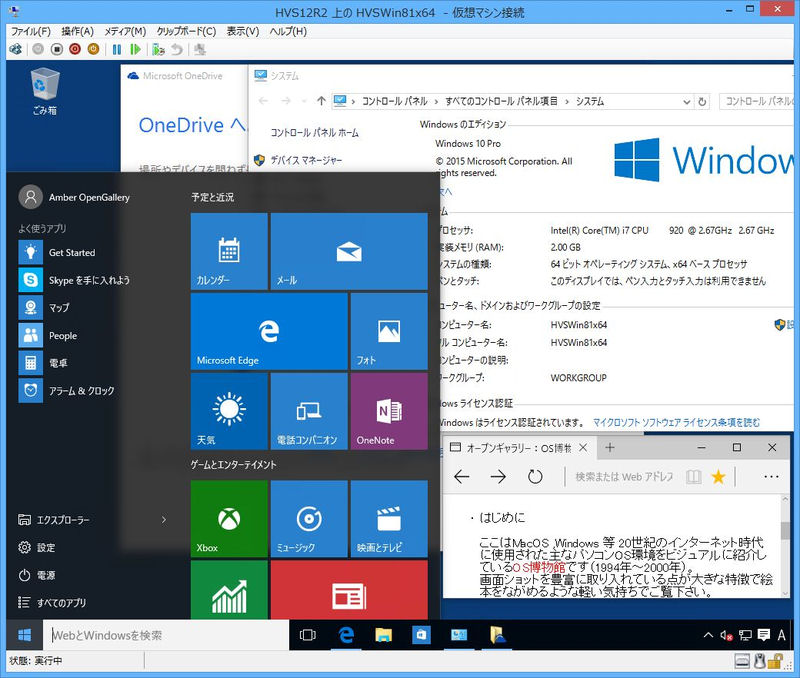Click the WebとWindowsを検索 search box
This screenshot has width=800, height=678.
click(x=166, y=635)
